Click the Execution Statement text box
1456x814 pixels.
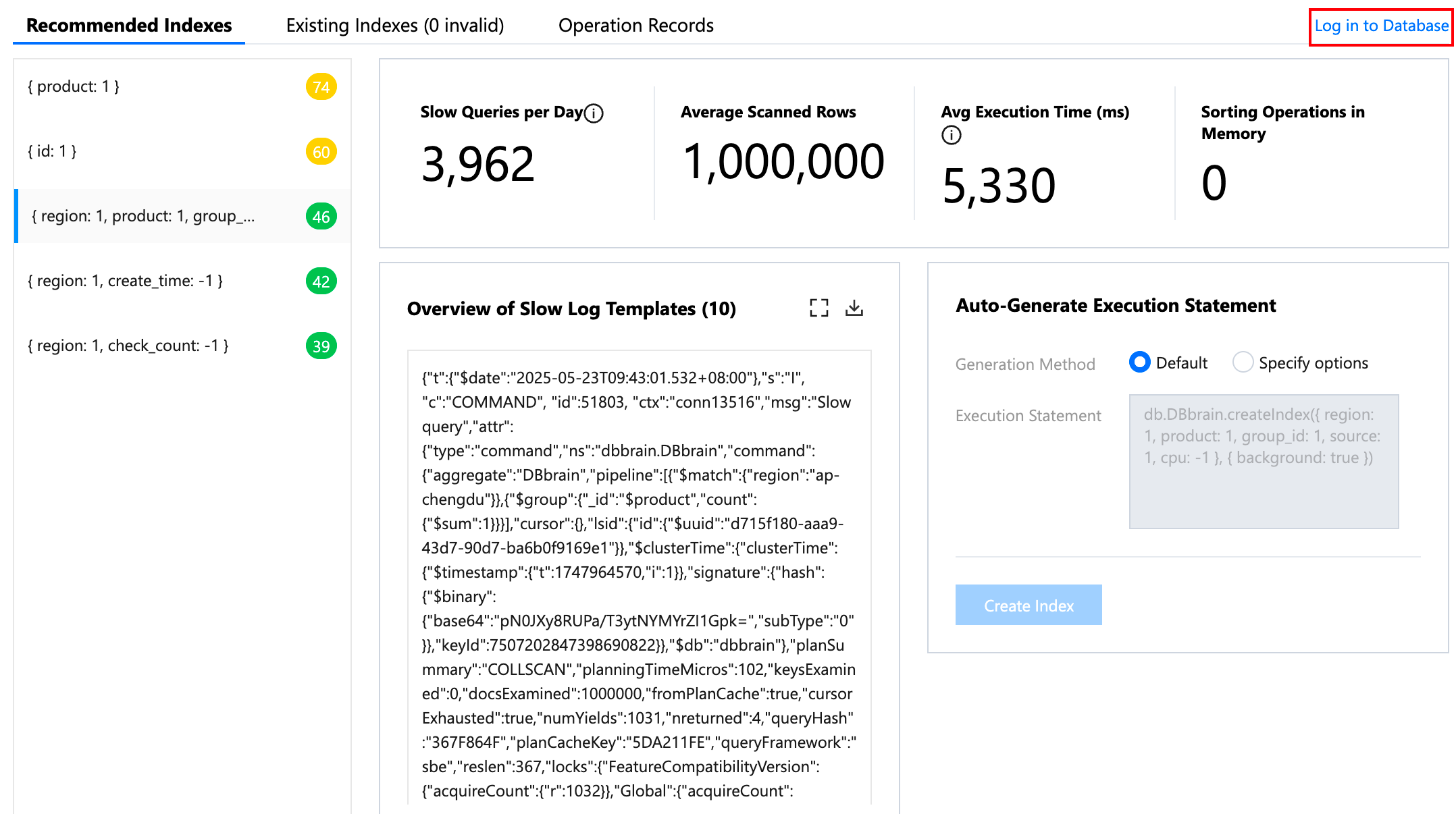pyautogui.click(x=1263, y=461)
